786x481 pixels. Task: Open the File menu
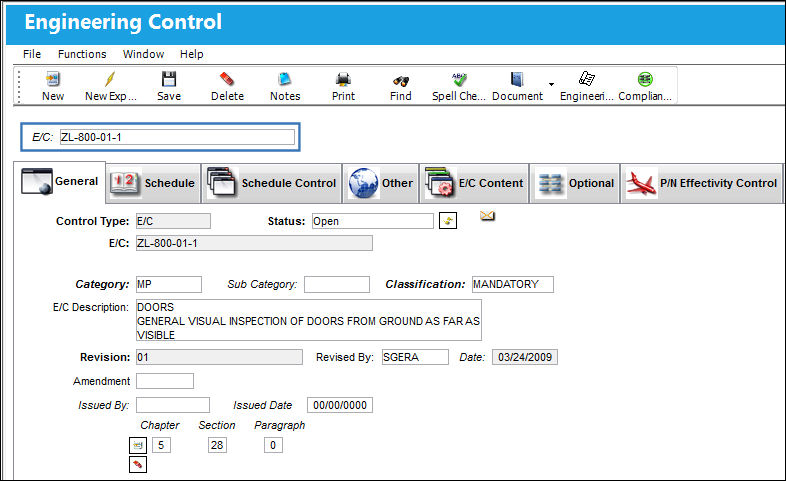coord(32,54)
